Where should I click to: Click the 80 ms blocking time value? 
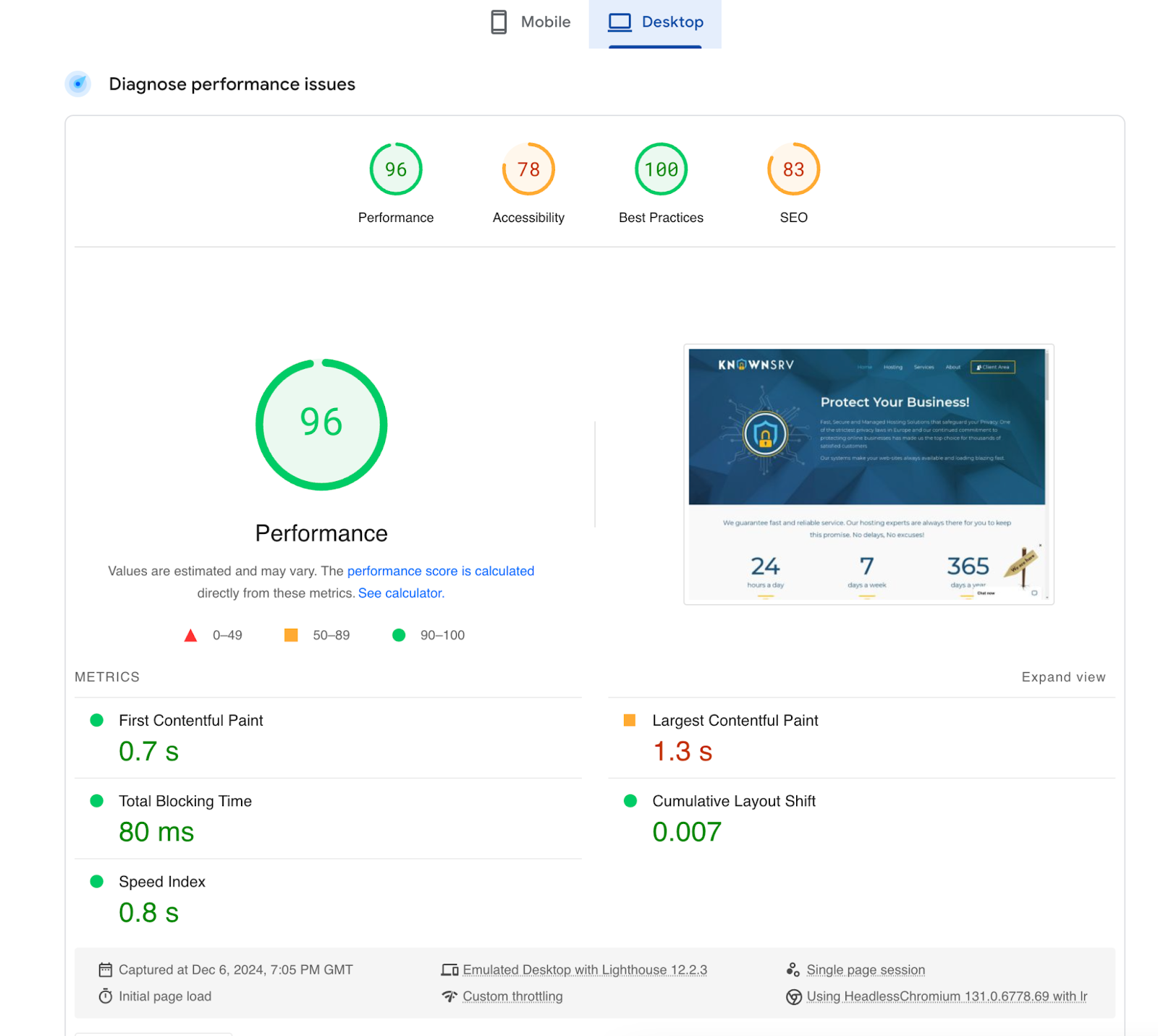tap(156, 832)
